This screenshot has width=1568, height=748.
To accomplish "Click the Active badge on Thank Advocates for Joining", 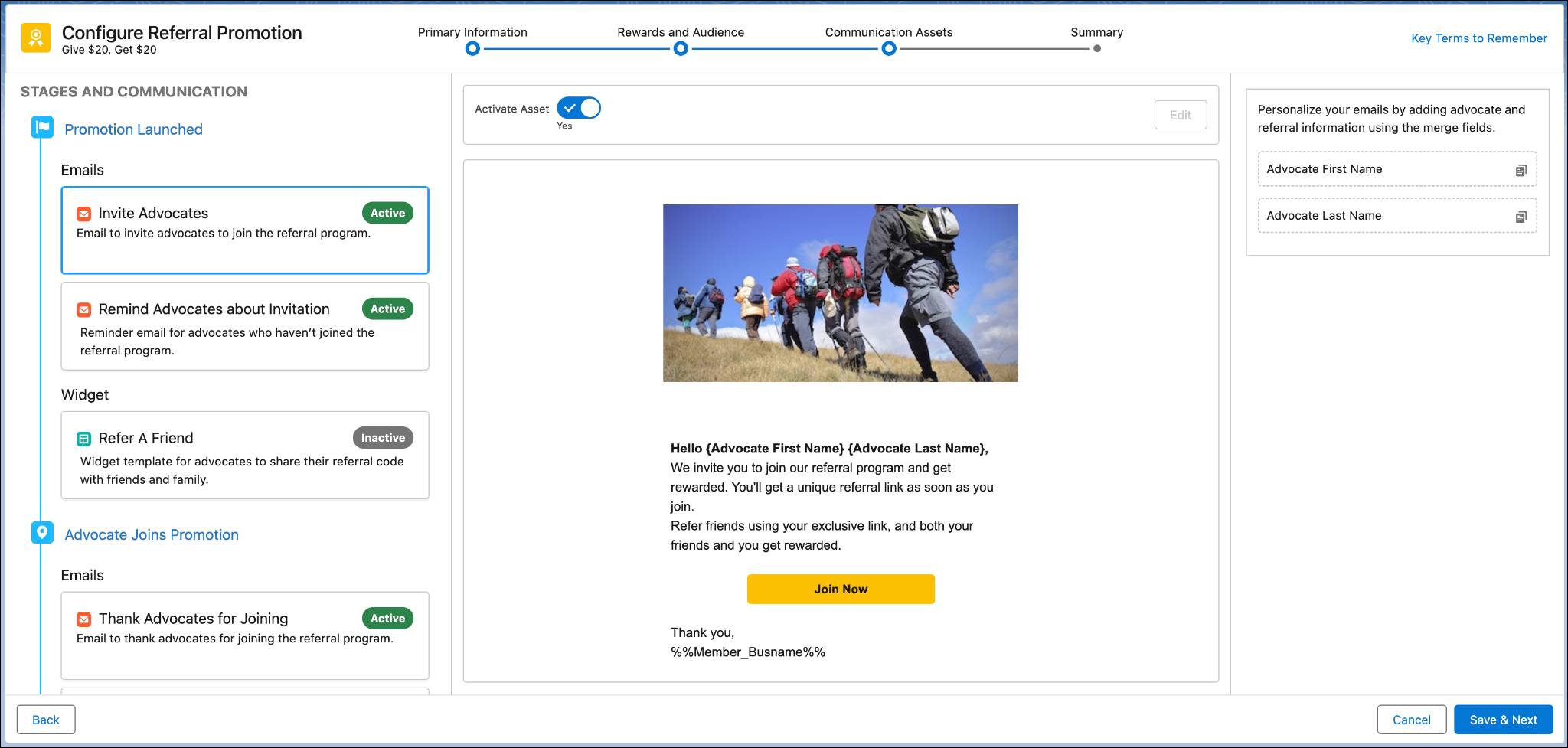I will pyautogui.click(x=387, y=618).
